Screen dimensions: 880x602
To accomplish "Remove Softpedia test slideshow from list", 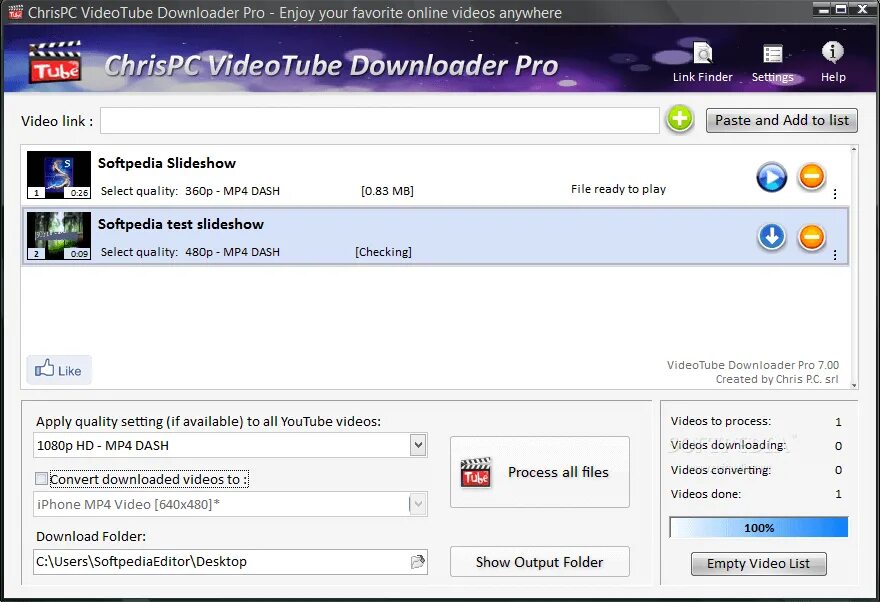I will [812, 237].
